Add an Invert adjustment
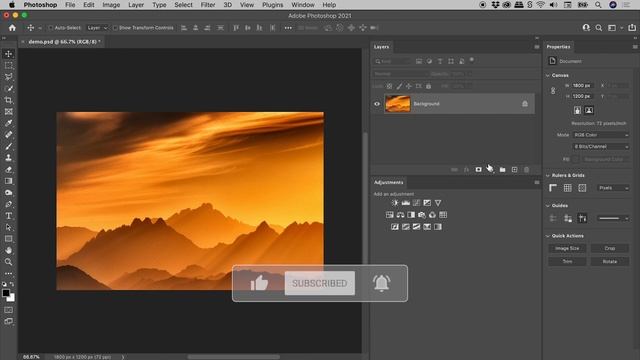Viewport: 640px width, 360px height. (x=395, y=227)
